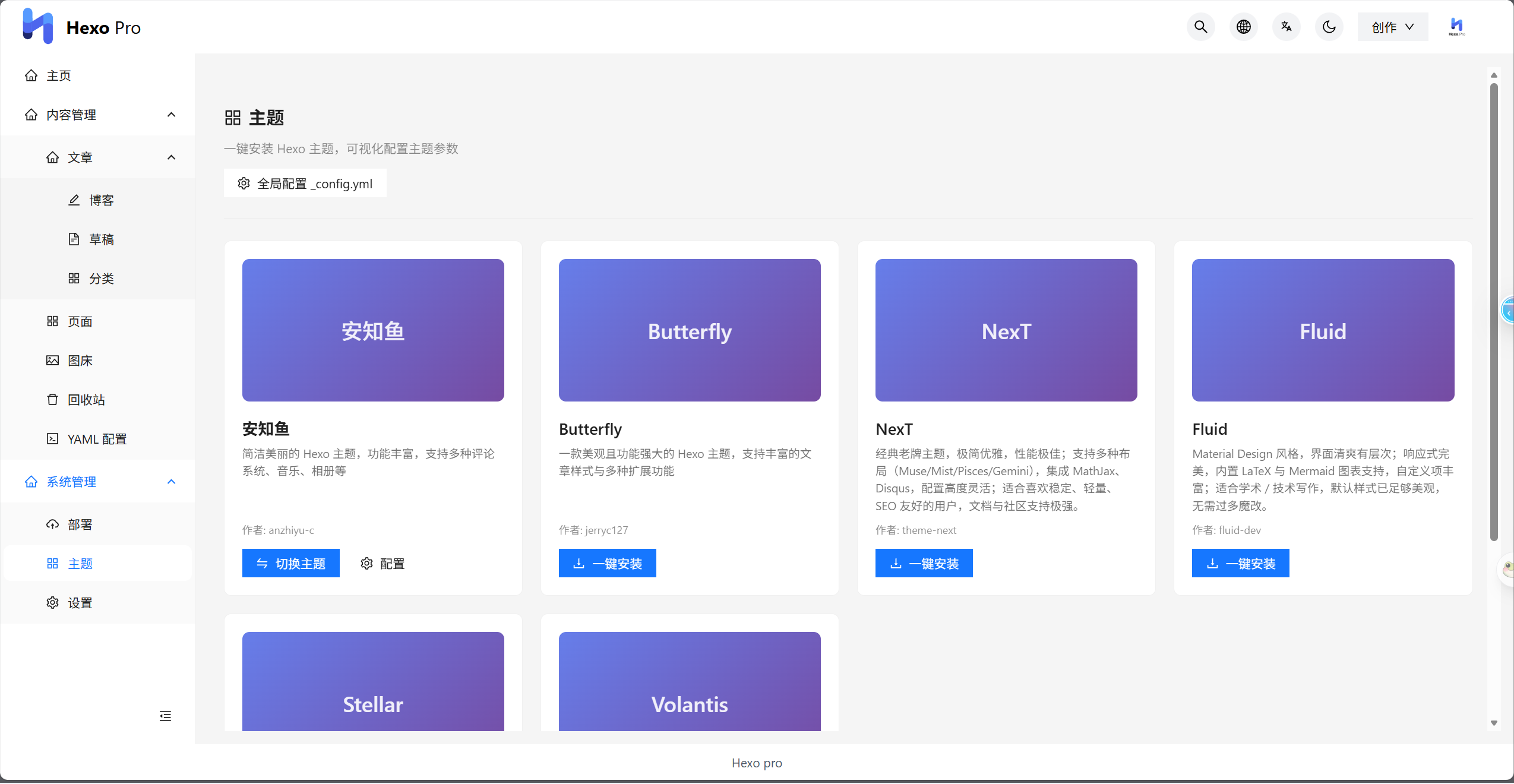The image size is (1514, 784).
Task: Click 切换主题 for 安知鱼 theme
Action: [x=291, y=563]
